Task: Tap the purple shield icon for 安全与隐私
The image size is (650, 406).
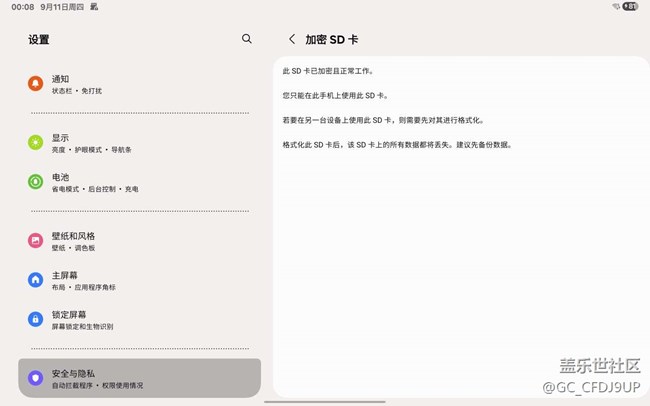Action: coord(36,378)
